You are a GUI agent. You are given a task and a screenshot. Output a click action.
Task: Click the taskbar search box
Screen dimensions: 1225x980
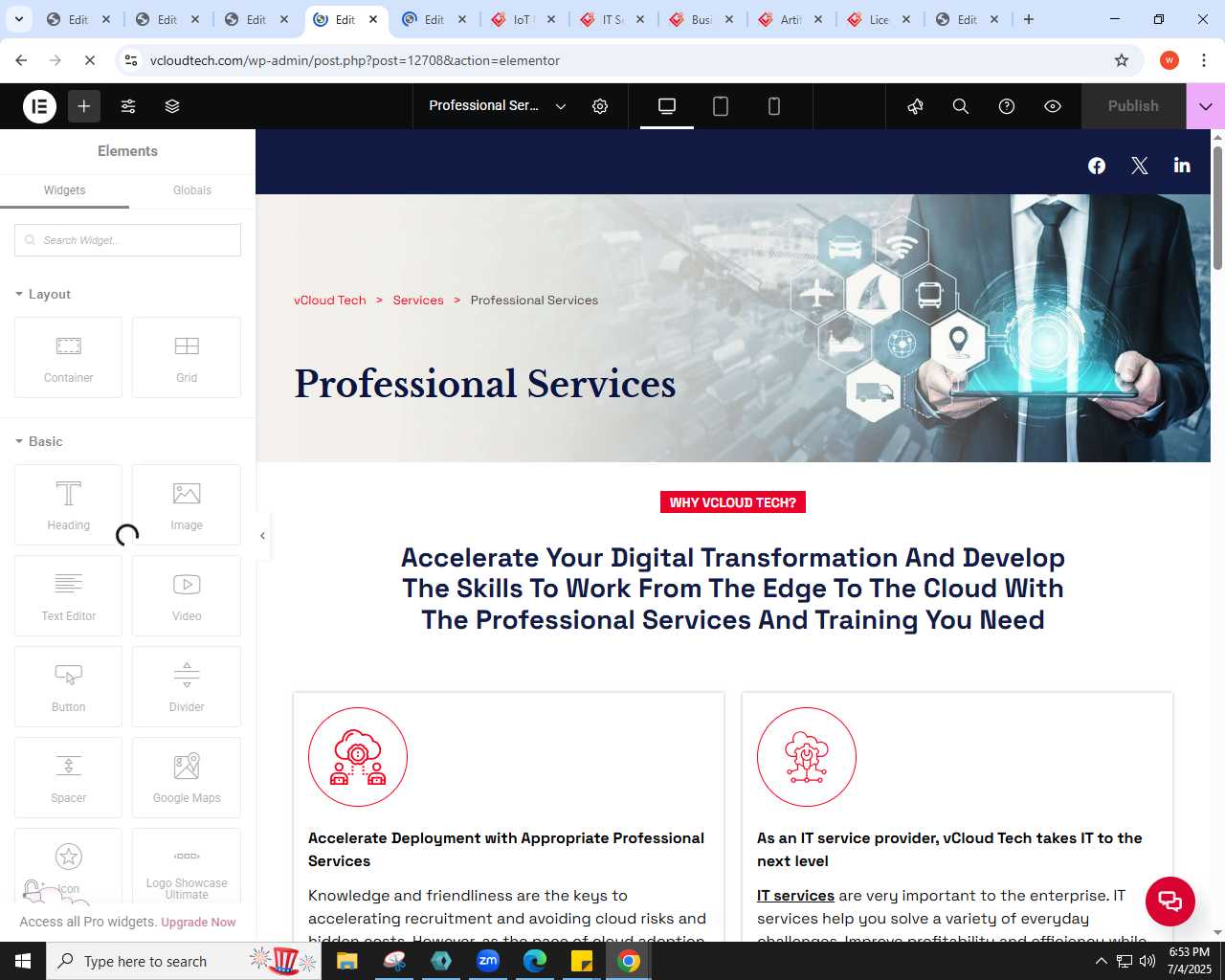(182, 961)
